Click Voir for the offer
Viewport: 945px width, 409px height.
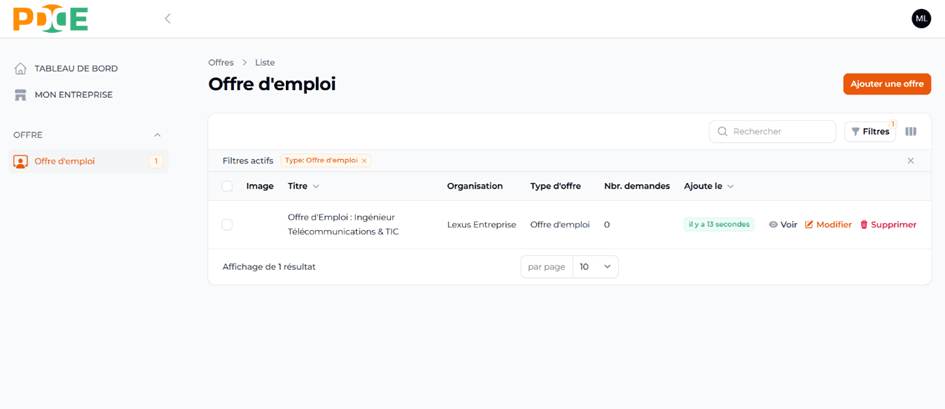pyautogui.click(x=783, y=225)
